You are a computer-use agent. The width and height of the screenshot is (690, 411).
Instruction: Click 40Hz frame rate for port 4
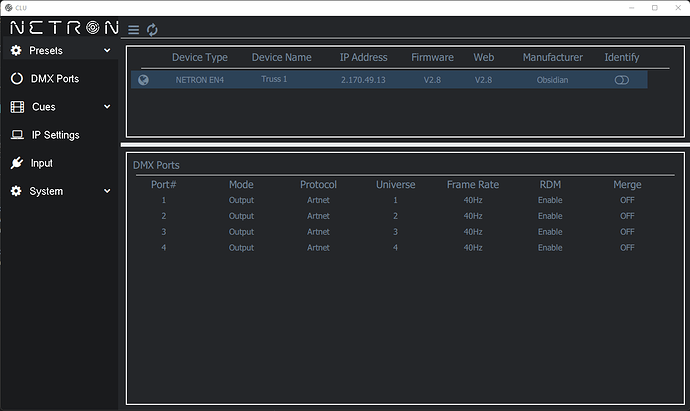pyautogui.click(x=473, y=248)
